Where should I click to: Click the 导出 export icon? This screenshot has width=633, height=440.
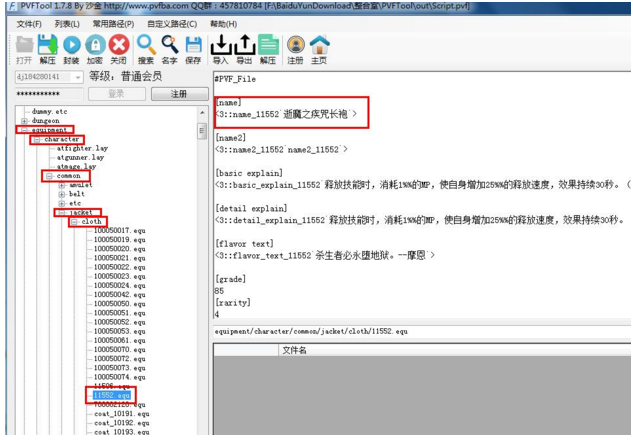244,46
